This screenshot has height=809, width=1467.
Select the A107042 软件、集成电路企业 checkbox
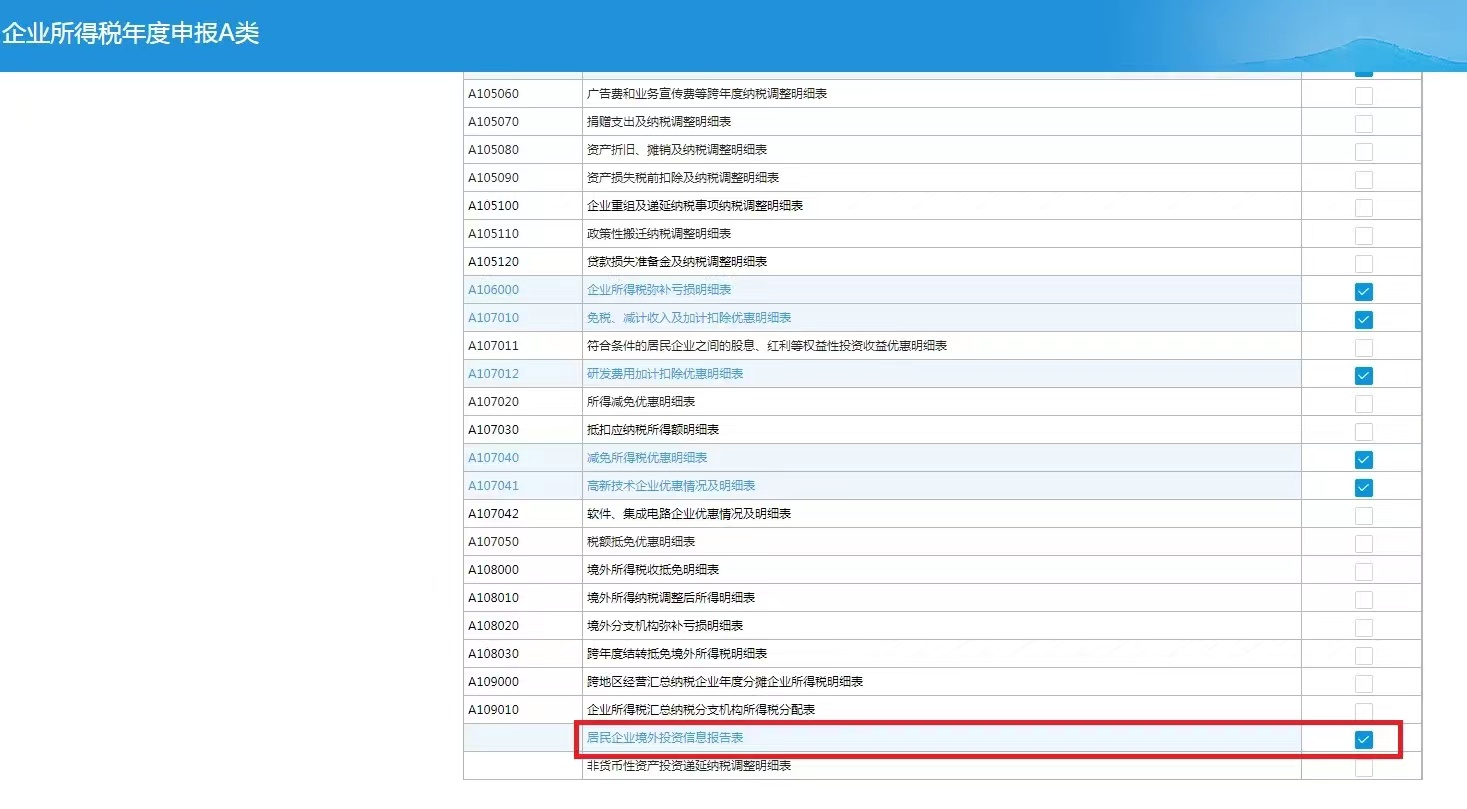[1363, 516]
